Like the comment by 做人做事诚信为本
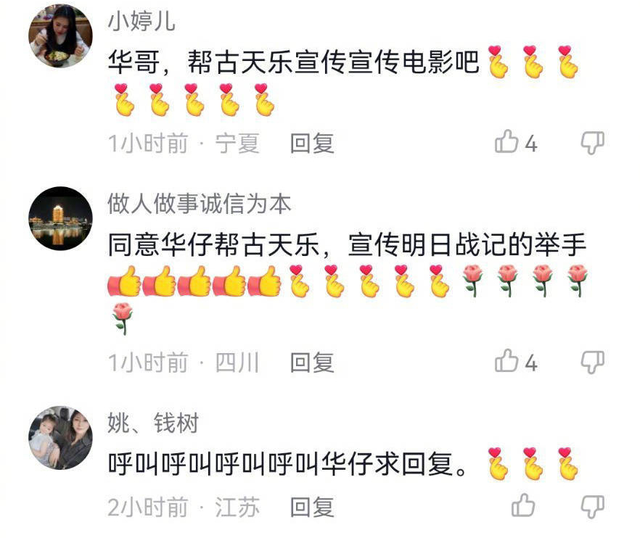Viewport: 640px width, 538px height. click(506, 361)
